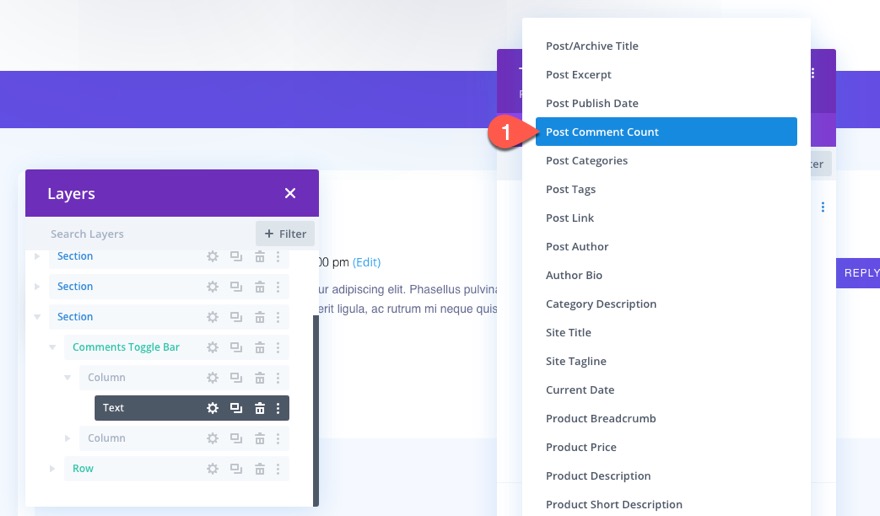Open three-dot menu of settings modal header
This screenshot has width=880, height=516.
(x=813, y=73)
